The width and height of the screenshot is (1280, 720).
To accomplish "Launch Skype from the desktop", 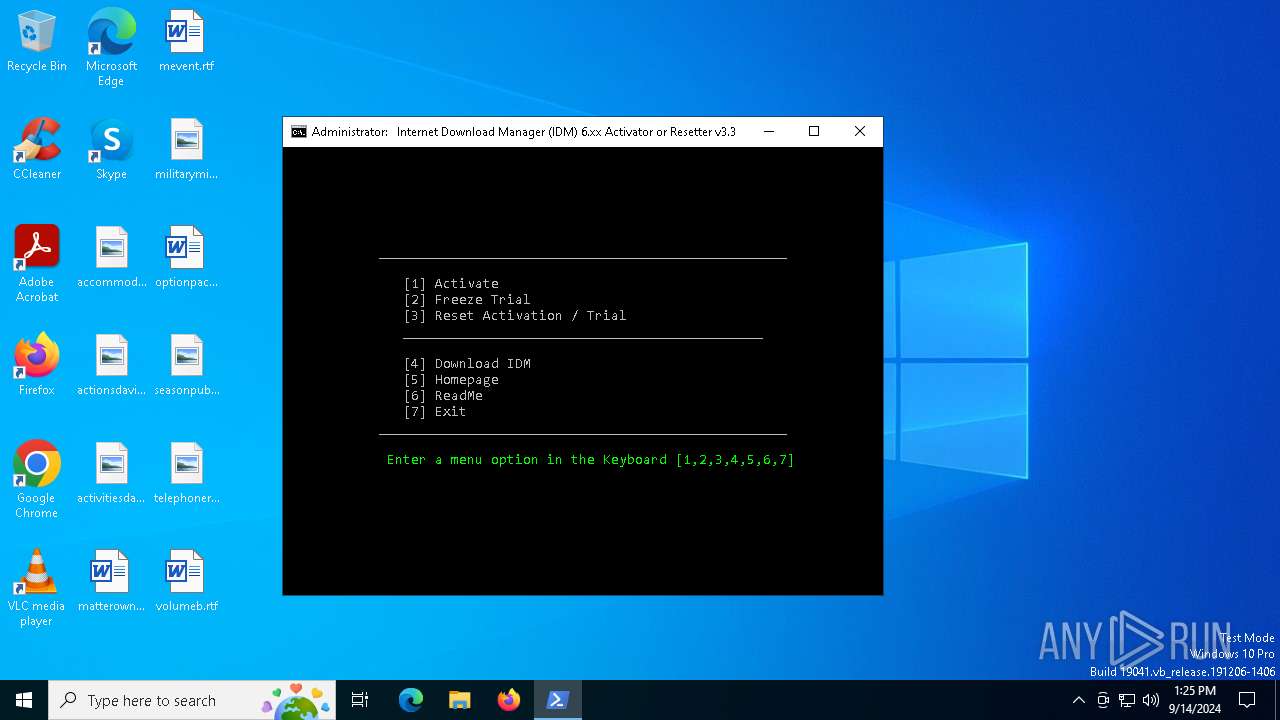I will [x=111, y=149].
